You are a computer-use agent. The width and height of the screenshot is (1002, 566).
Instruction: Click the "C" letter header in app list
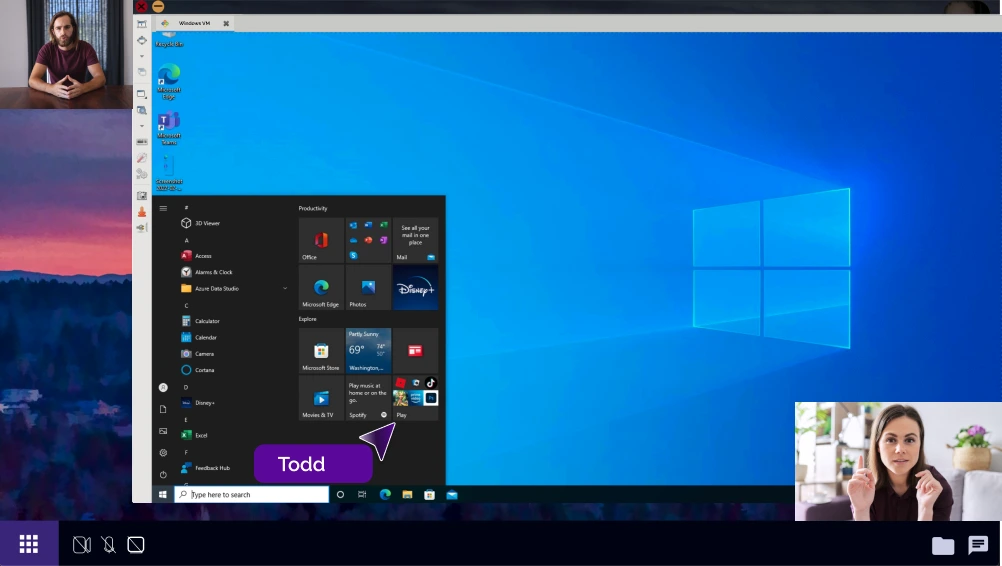point(187,305)
